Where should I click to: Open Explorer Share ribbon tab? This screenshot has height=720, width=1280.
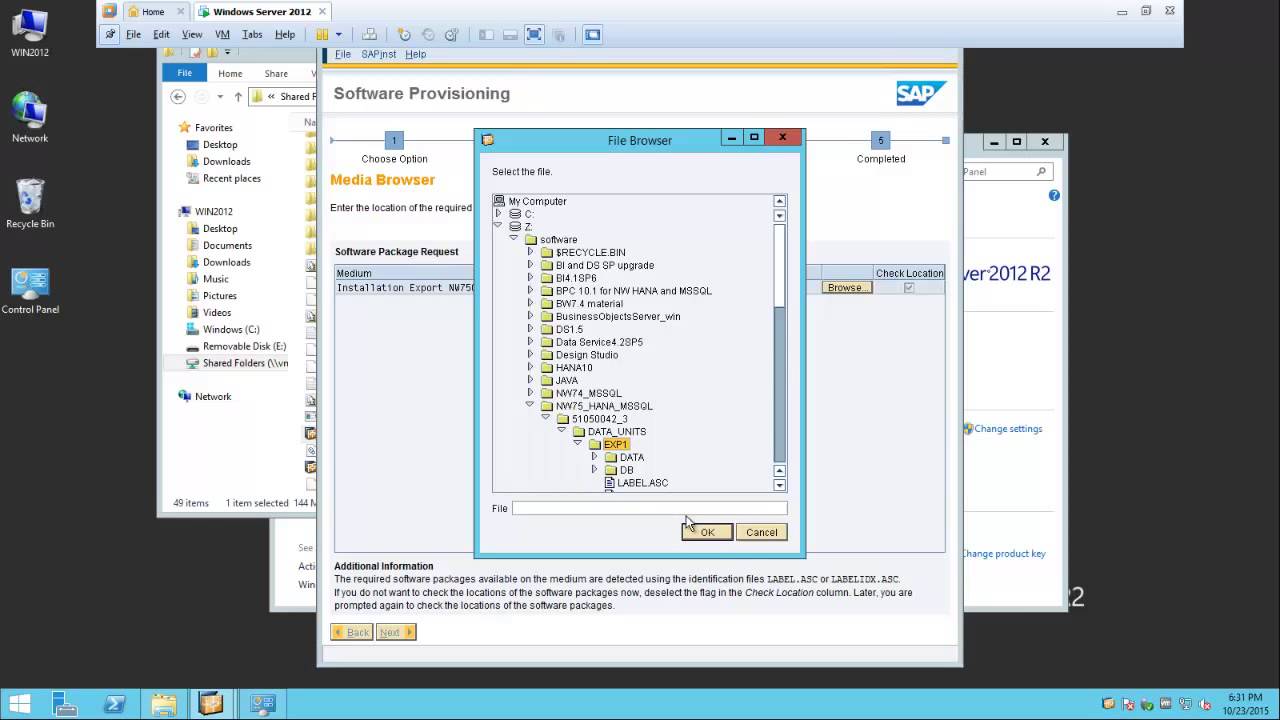coord(276,73)
